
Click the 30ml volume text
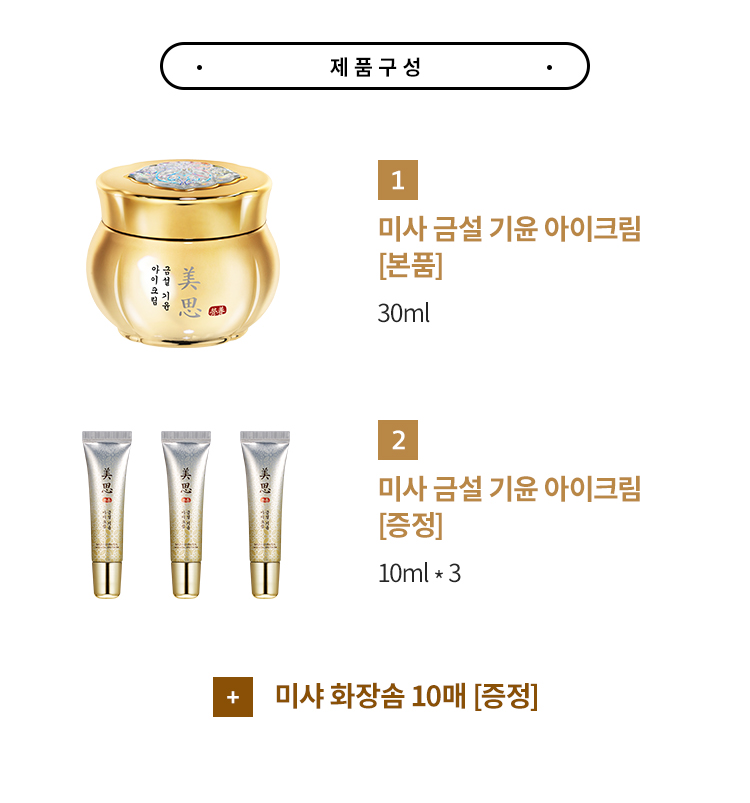click(x=403, y=313)
